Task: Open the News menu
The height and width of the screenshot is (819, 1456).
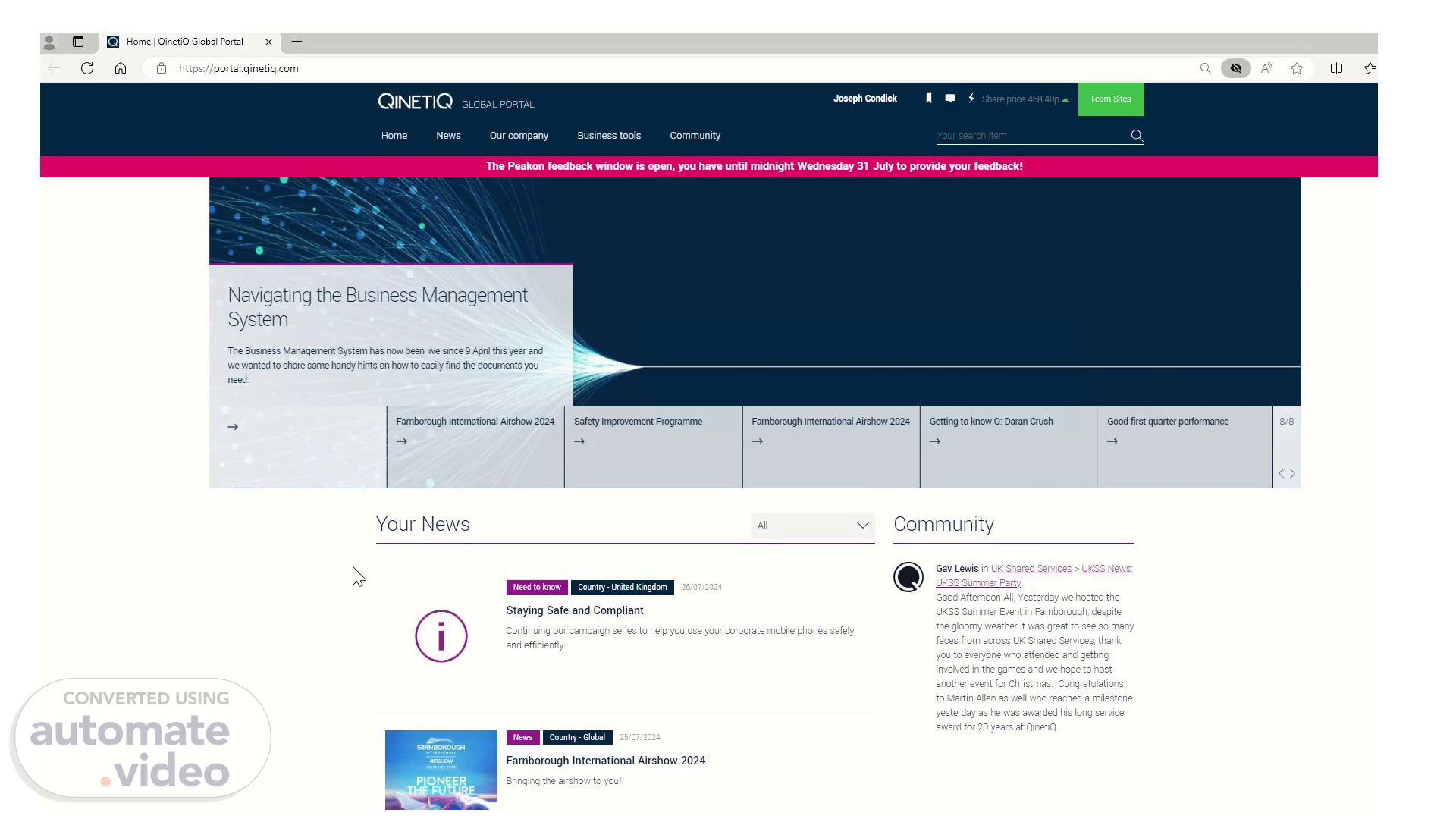Action: [x=448, y=136]
